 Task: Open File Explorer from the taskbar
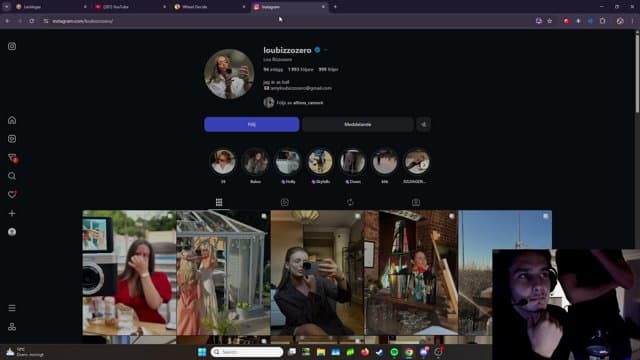(x=321, y=352)
